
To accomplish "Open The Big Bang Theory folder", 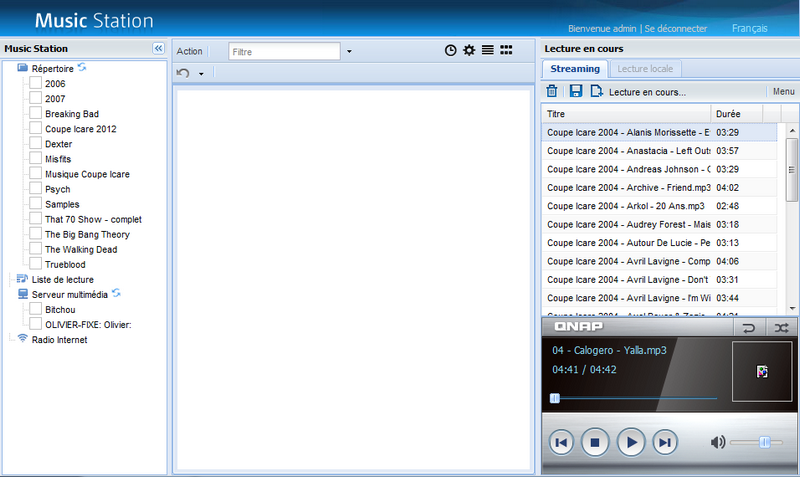I will pyautogui.click(x=87, y=234).
